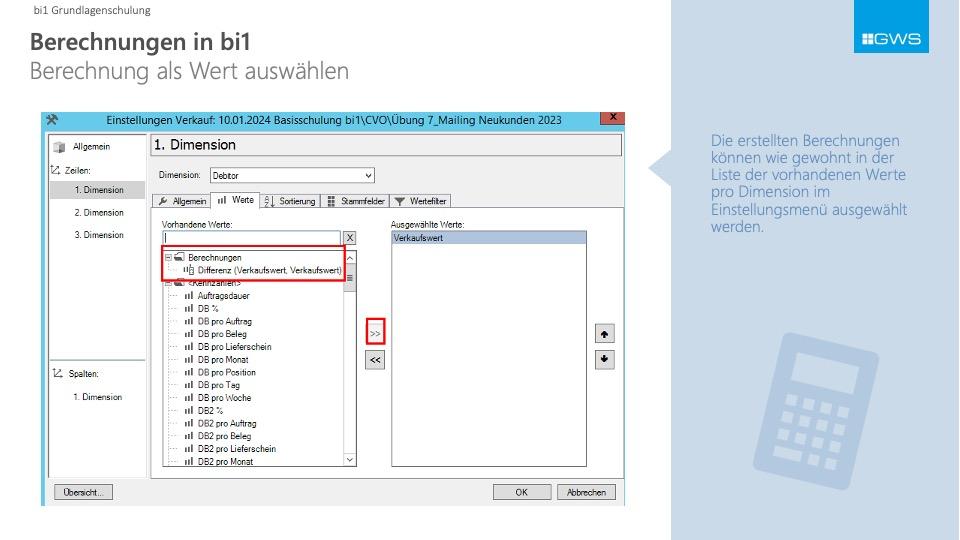Switch to the Sortierung tab
The image size is (960, 540).
[290, 201]
